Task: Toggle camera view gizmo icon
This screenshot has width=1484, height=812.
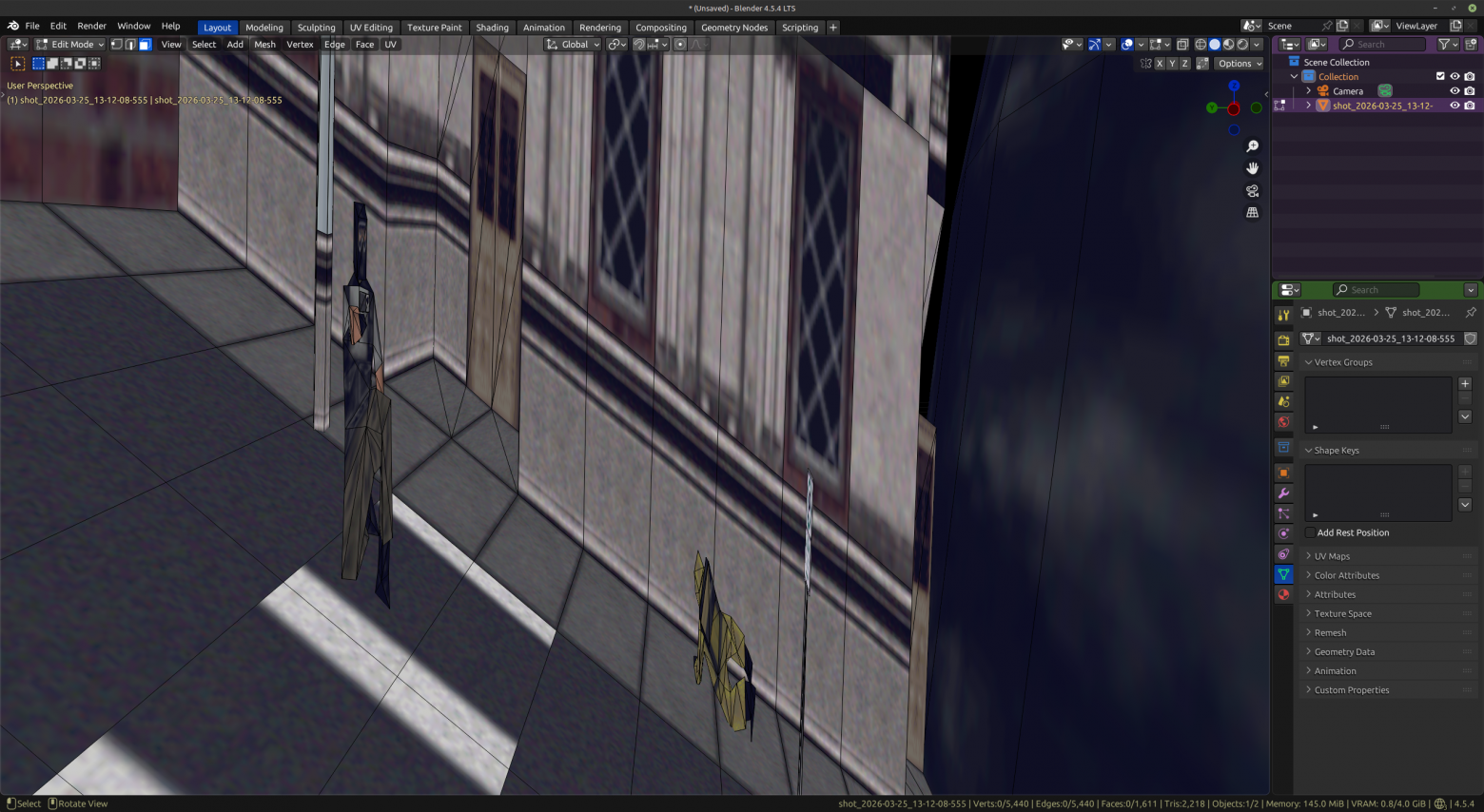Action: (x=1252, y=191)
